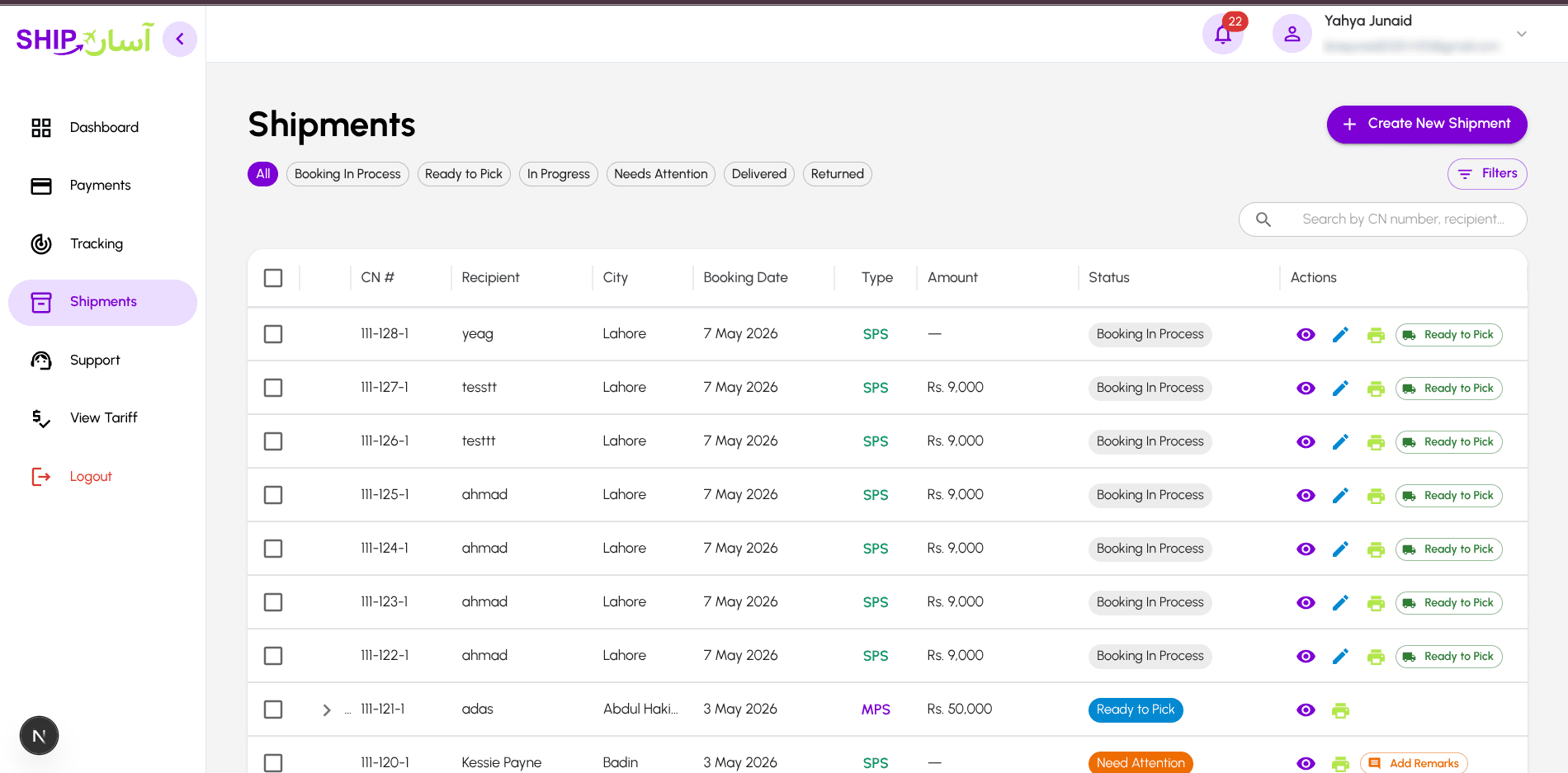This screenshot has width=1568, height=773.
Task: Tick the checkbox for shipment 111-123-1
Action: click(273, 602)
